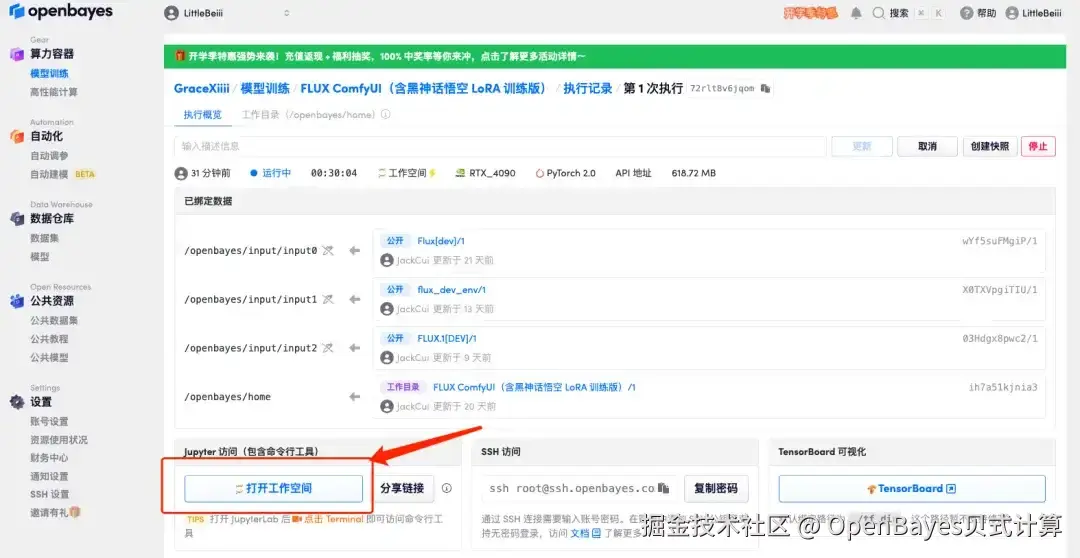Image resolution: width=1080 pixels, height=558 pixels.
Task: Click the PyTorch 2.0 image label
Action: point(565,173)
